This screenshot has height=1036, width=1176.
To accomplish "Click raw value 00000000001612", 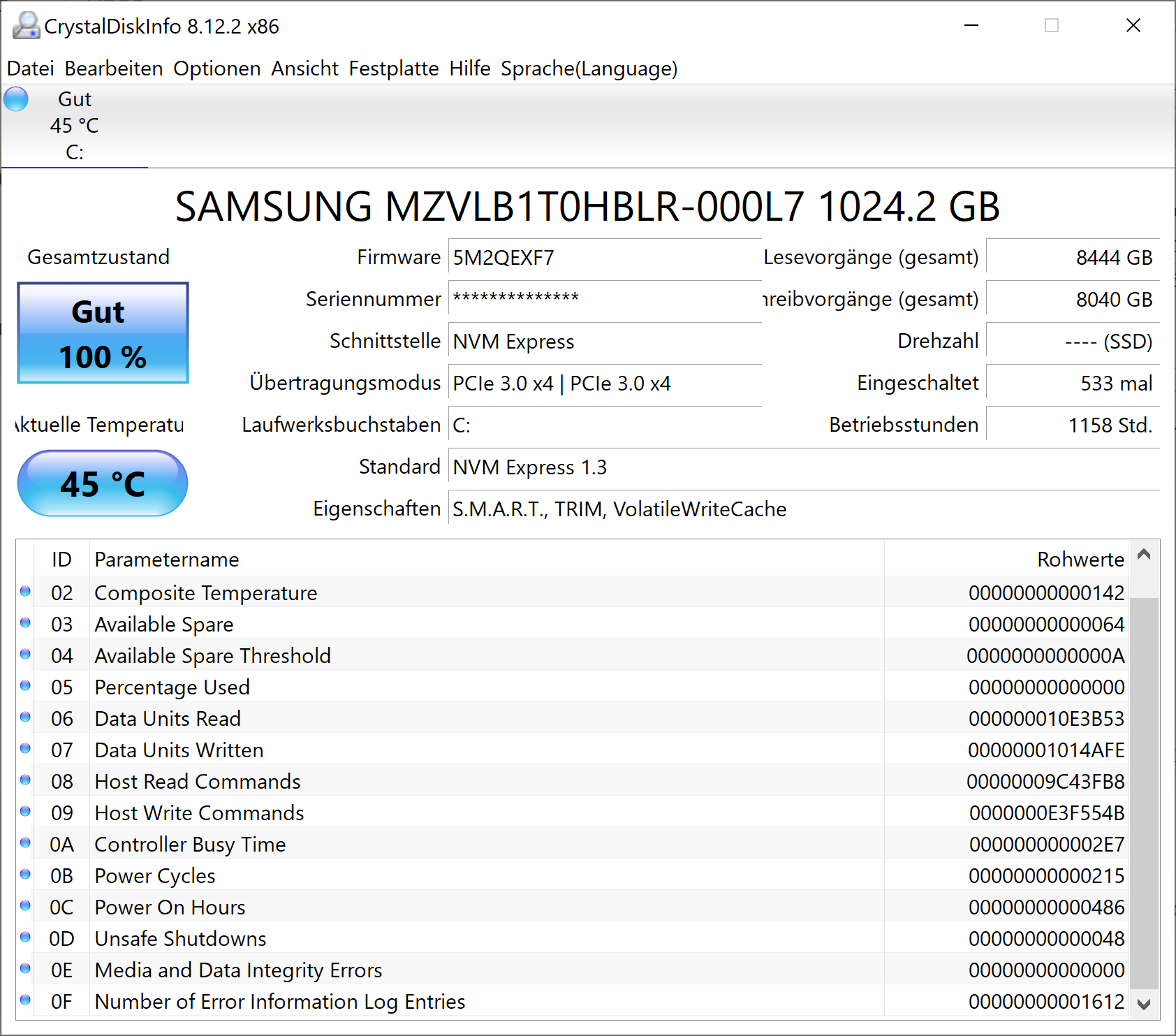I will coord(1047,1002).
